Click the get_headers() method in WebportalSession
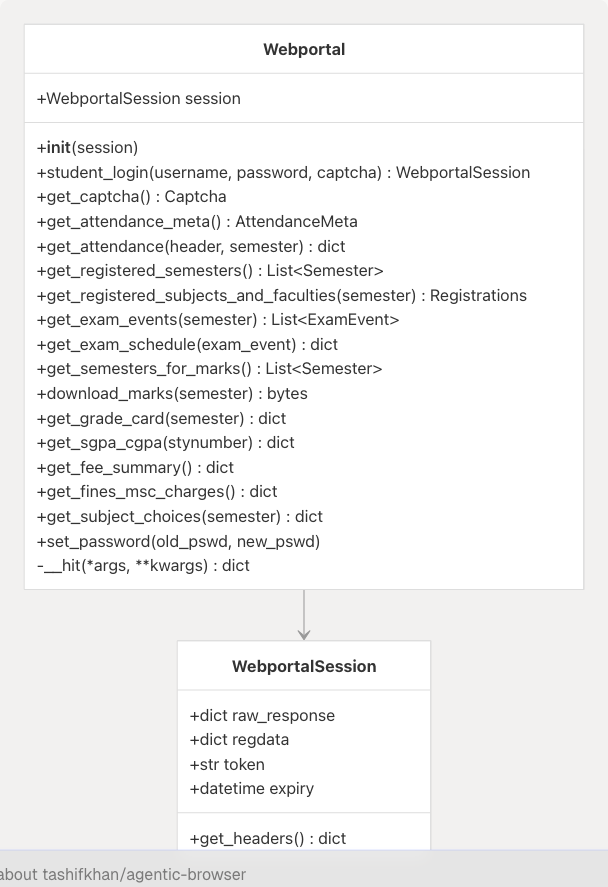The height and width of the screenshot is (887, 608). (267, 838)
